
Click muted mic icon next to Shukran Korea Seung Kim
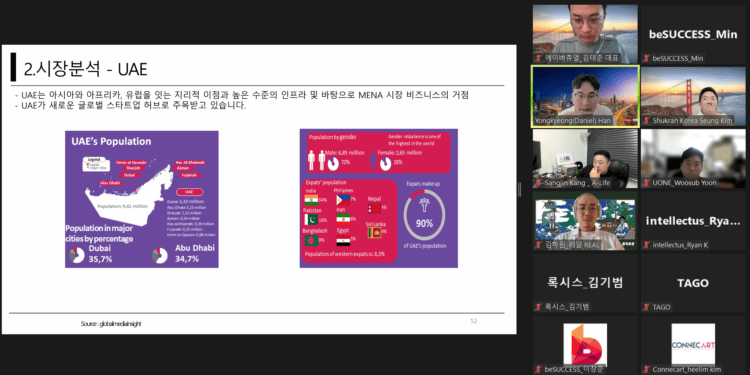[647, 121]
